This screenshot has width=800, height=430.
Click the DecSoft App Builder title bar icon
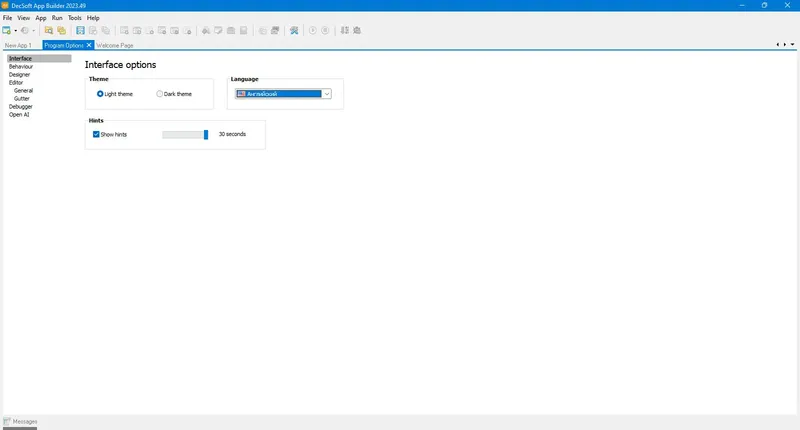pyautogui.click(x=5, y=6)
